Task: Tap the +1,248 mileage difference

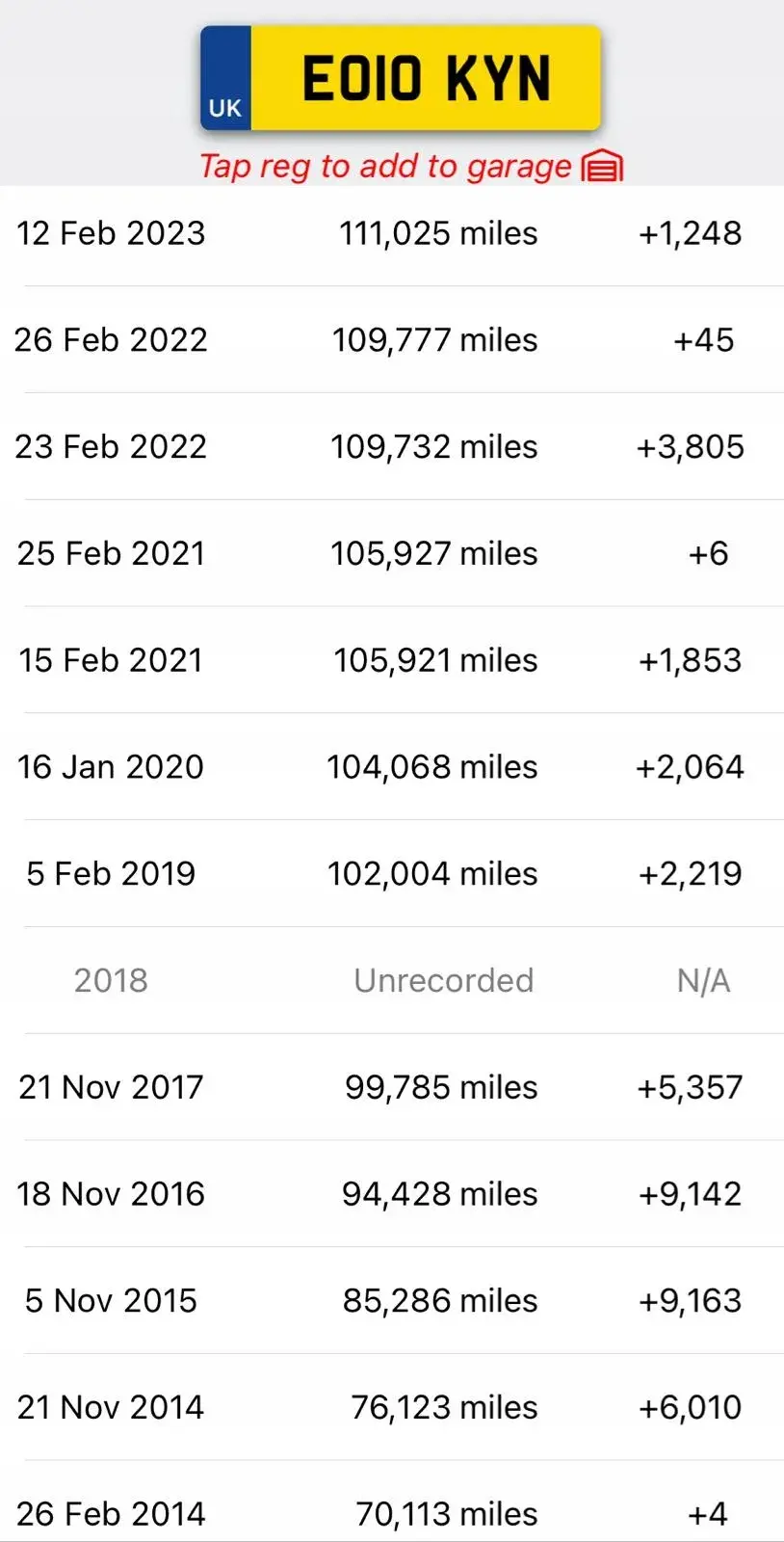Action: [691, 233]
